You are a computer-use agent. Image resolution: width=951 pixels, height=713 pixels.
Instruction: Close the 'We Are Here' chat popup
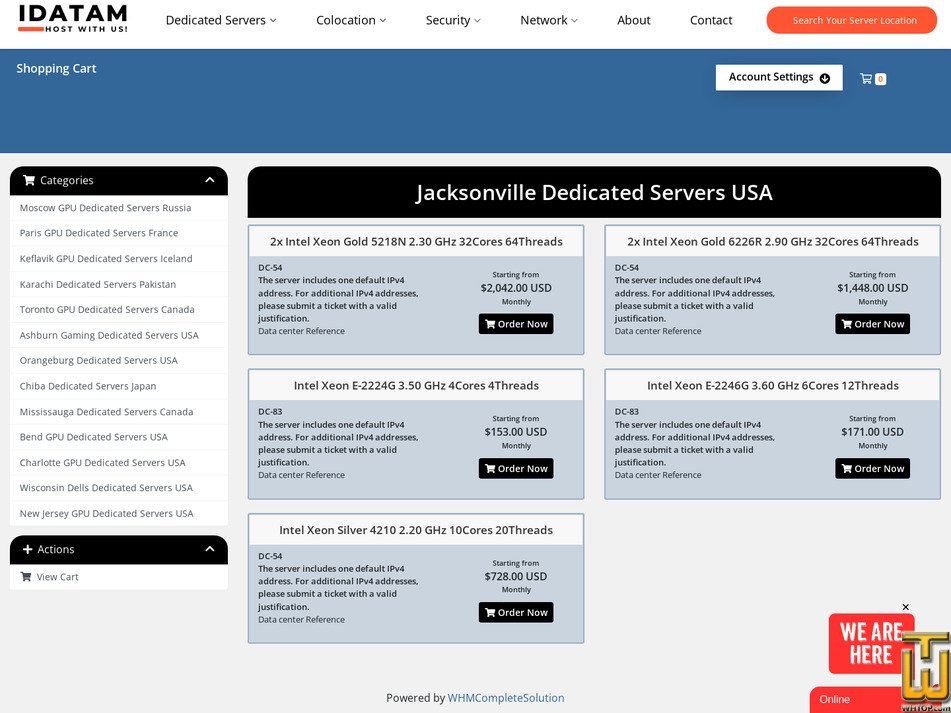pyautogui.click(x=906, y=607)
